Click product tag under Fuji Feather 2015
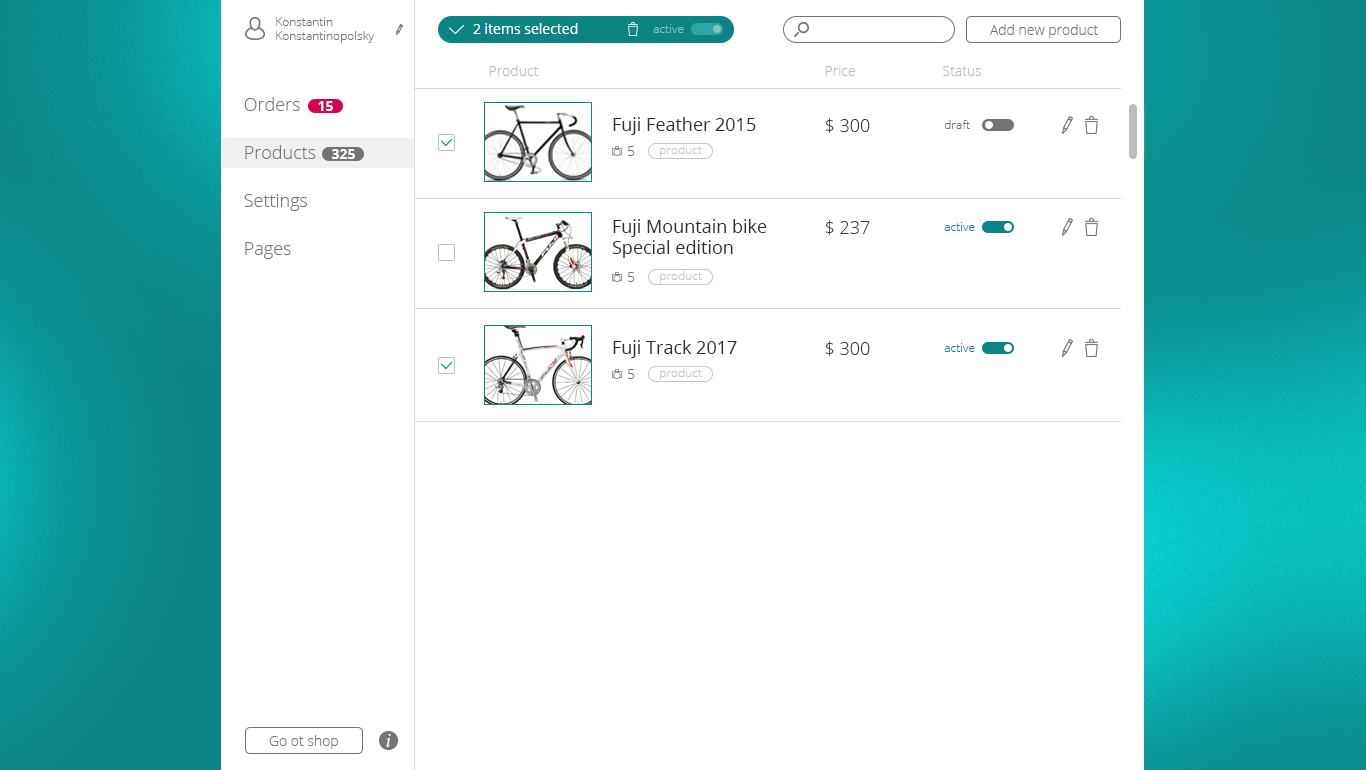The width and height of the screenshot is (1366, 770). (x=680, y=151)
